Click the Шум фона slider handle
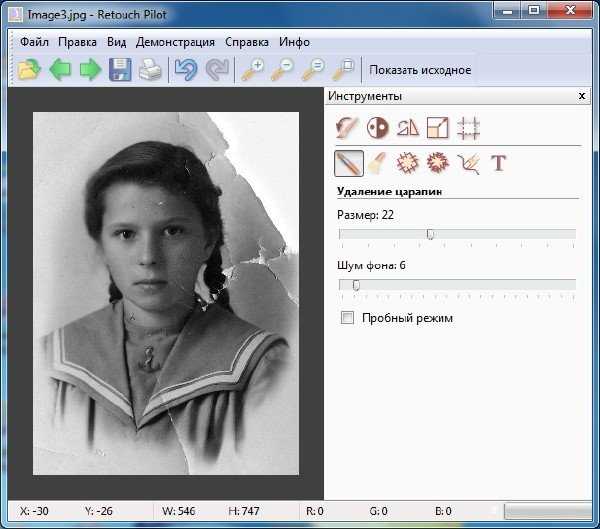Image resolution: width=600 pixels, height=529 pixels. click(x=356, y=285)
